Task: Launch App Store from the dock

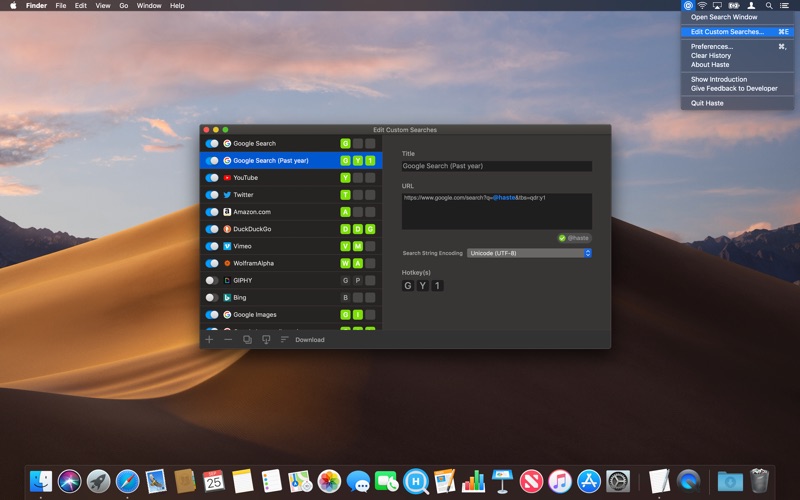Action: pyautogui.click(x=589, y=481)
